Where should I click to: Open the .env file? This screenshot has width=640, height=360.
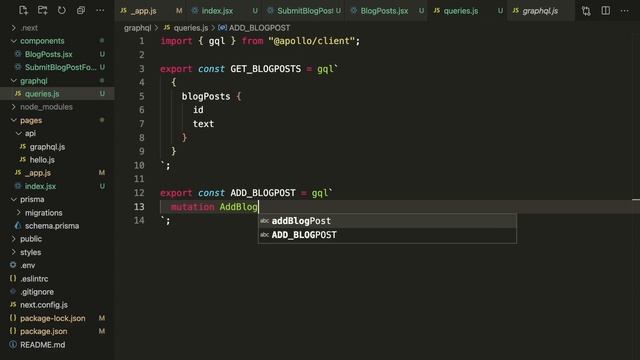click(x=57, y=265)
